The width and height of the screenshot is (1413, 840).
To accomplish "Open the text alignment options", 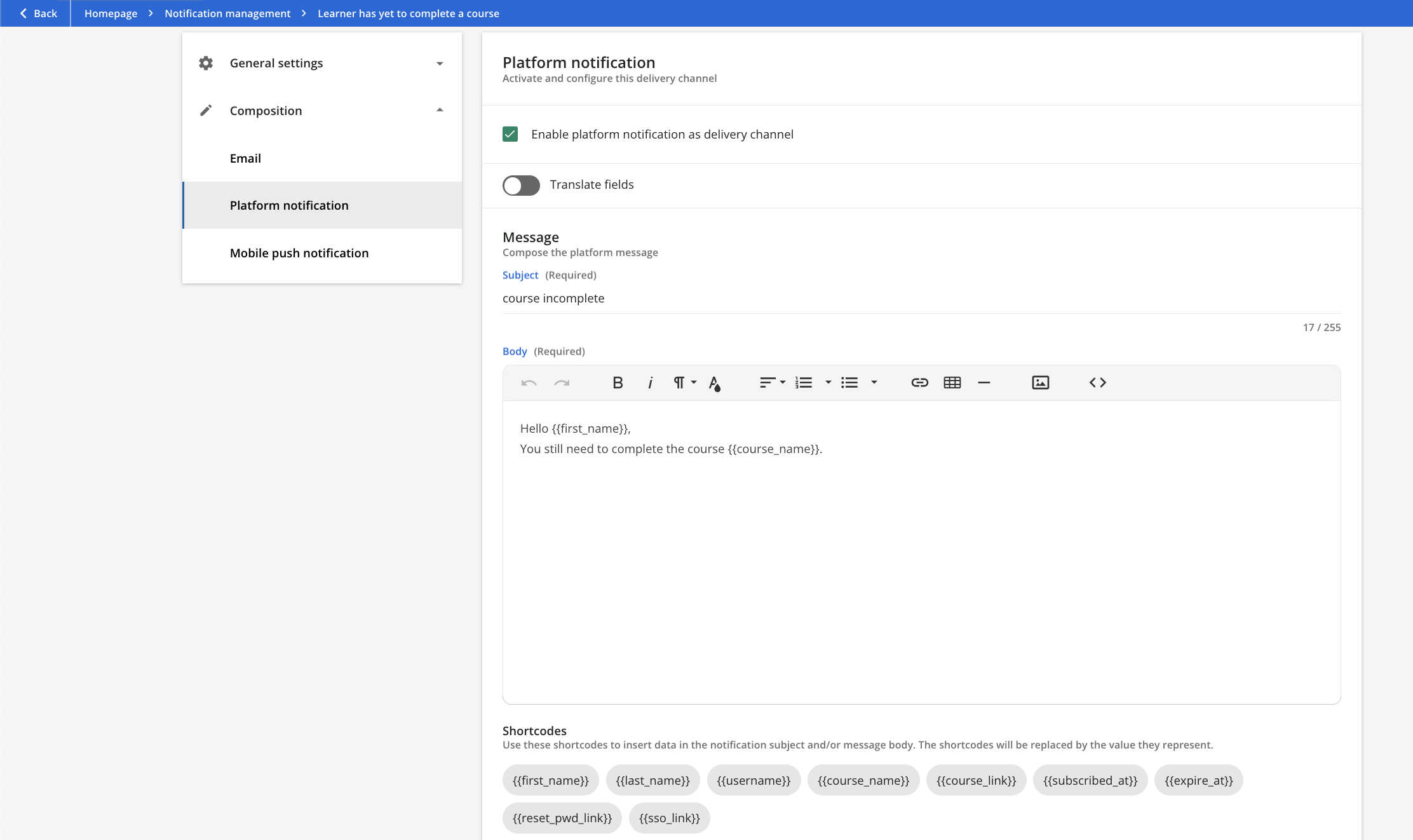I will pyautogui.click(x=767, y=383).
